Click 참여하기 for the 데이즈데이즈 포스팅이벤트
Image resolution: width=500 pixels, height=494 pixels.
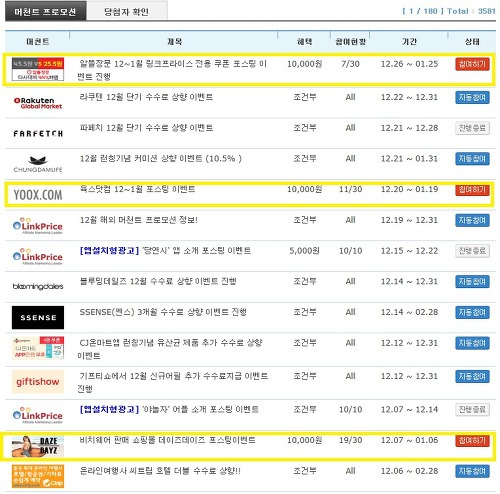point(472,441)
